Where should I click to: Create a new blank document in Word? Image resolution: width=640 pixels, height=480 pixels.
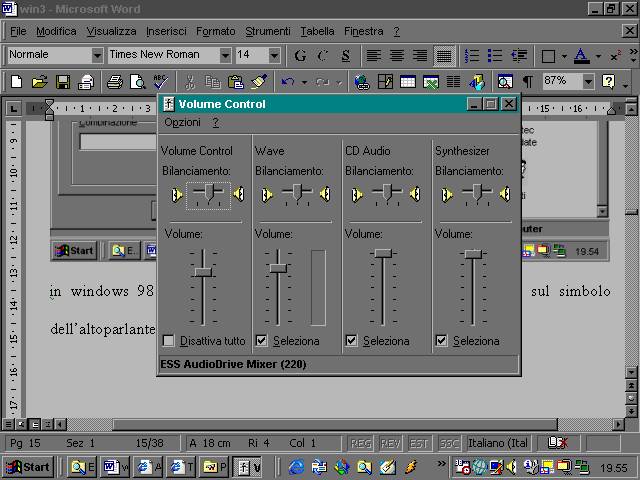(16, 82)
